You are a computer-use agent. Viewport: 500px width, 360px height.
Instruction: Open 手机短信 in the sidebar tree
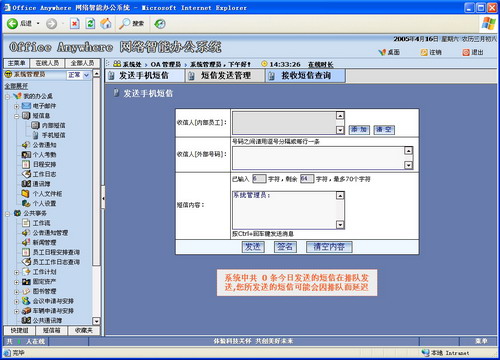tap(53, 135)
